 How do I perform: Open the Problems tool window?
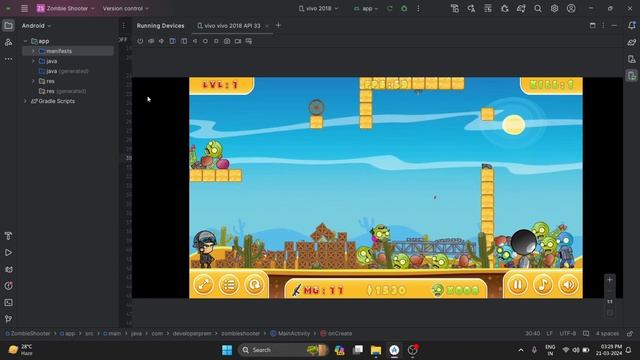click(8, 286)
